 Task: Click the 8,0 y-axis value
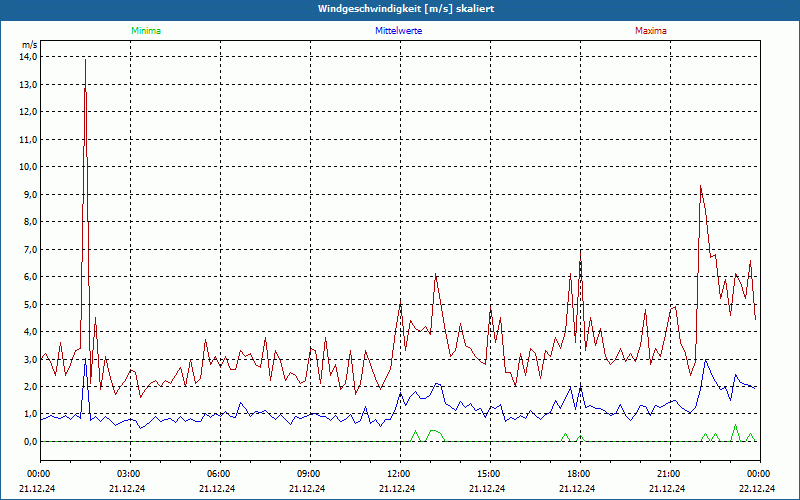(30, 221)
